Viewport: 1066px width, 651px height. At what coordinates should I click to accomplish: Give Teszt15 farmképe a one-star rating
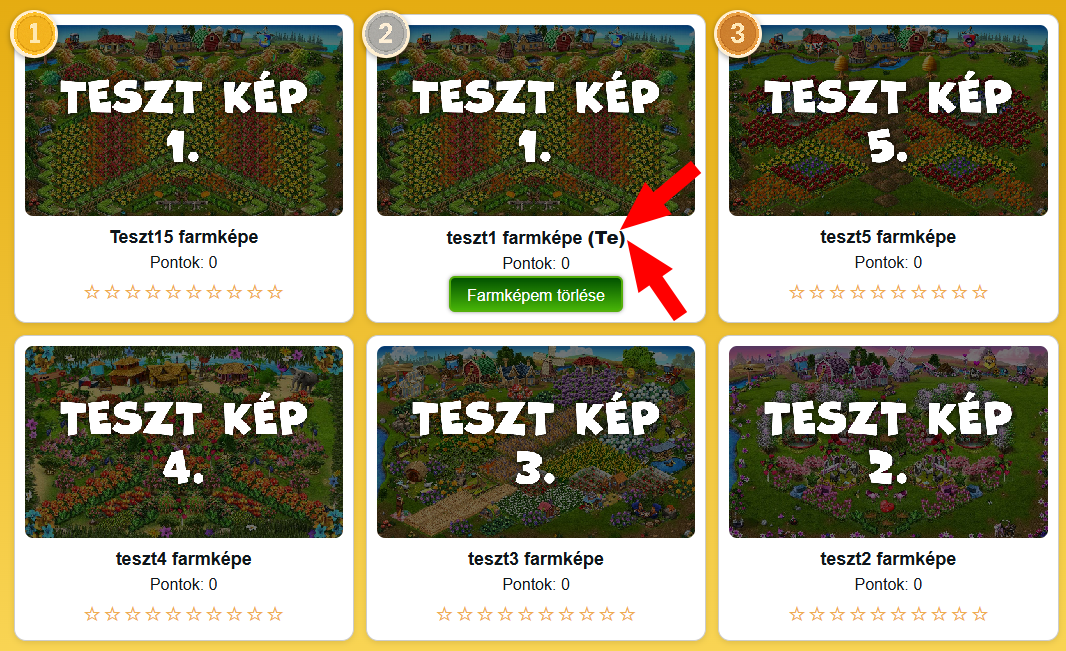coord(92,292)
